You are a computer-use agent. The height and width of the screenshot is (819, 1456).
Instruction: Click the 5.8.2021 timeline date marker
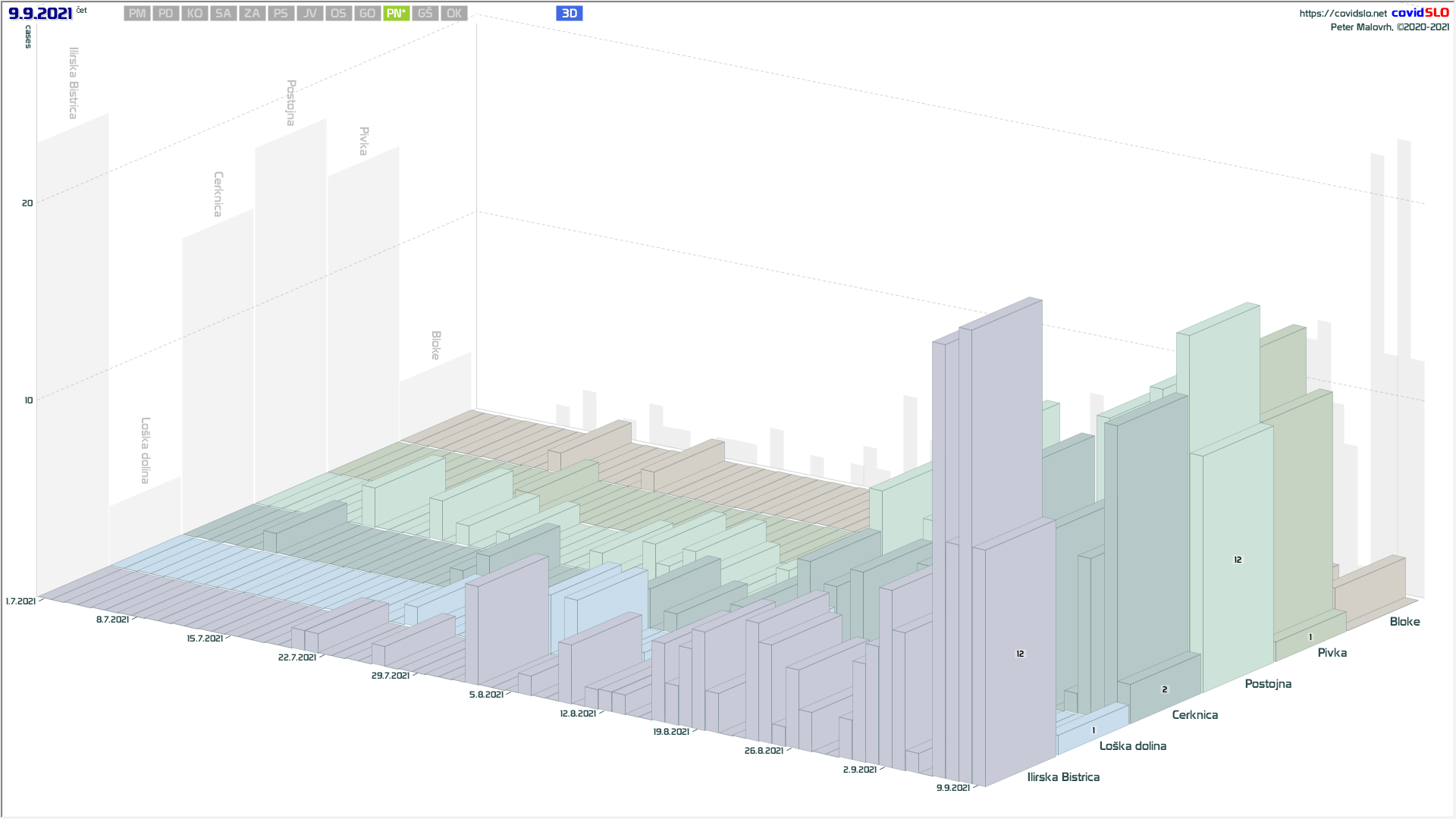[485, 695]
